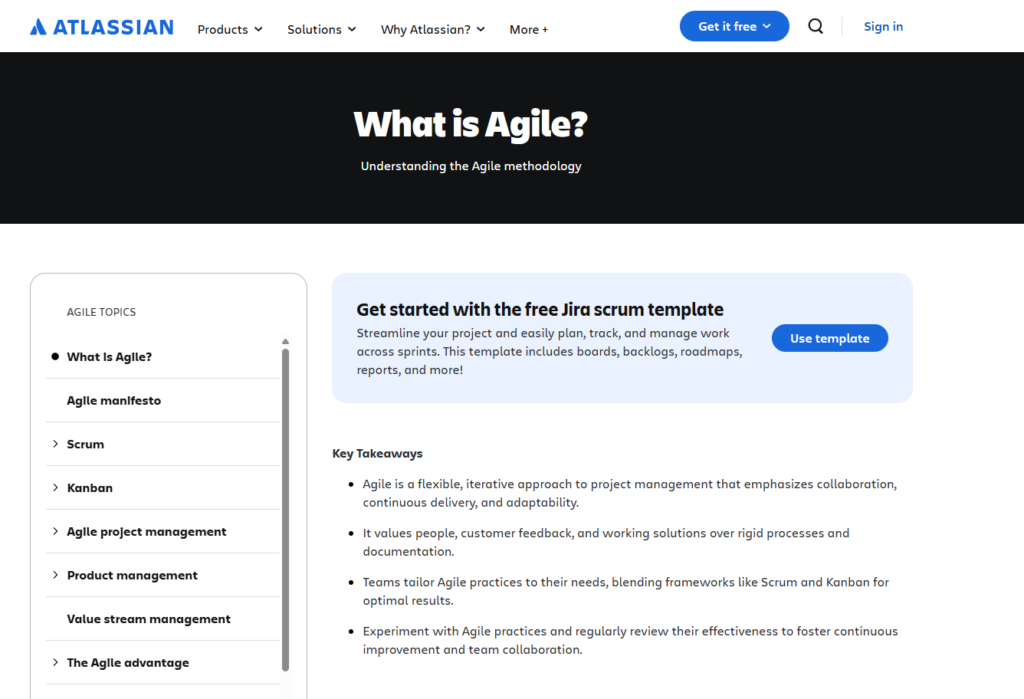Click the Use template button
Screen dimensions: 1024x699
point(829,338)
